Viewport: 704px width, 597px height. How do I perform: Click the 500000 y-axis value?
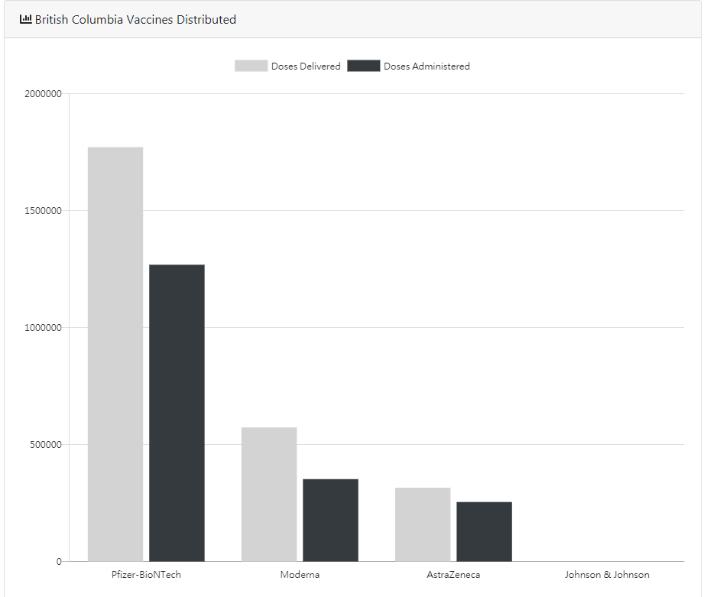(46, 445)
